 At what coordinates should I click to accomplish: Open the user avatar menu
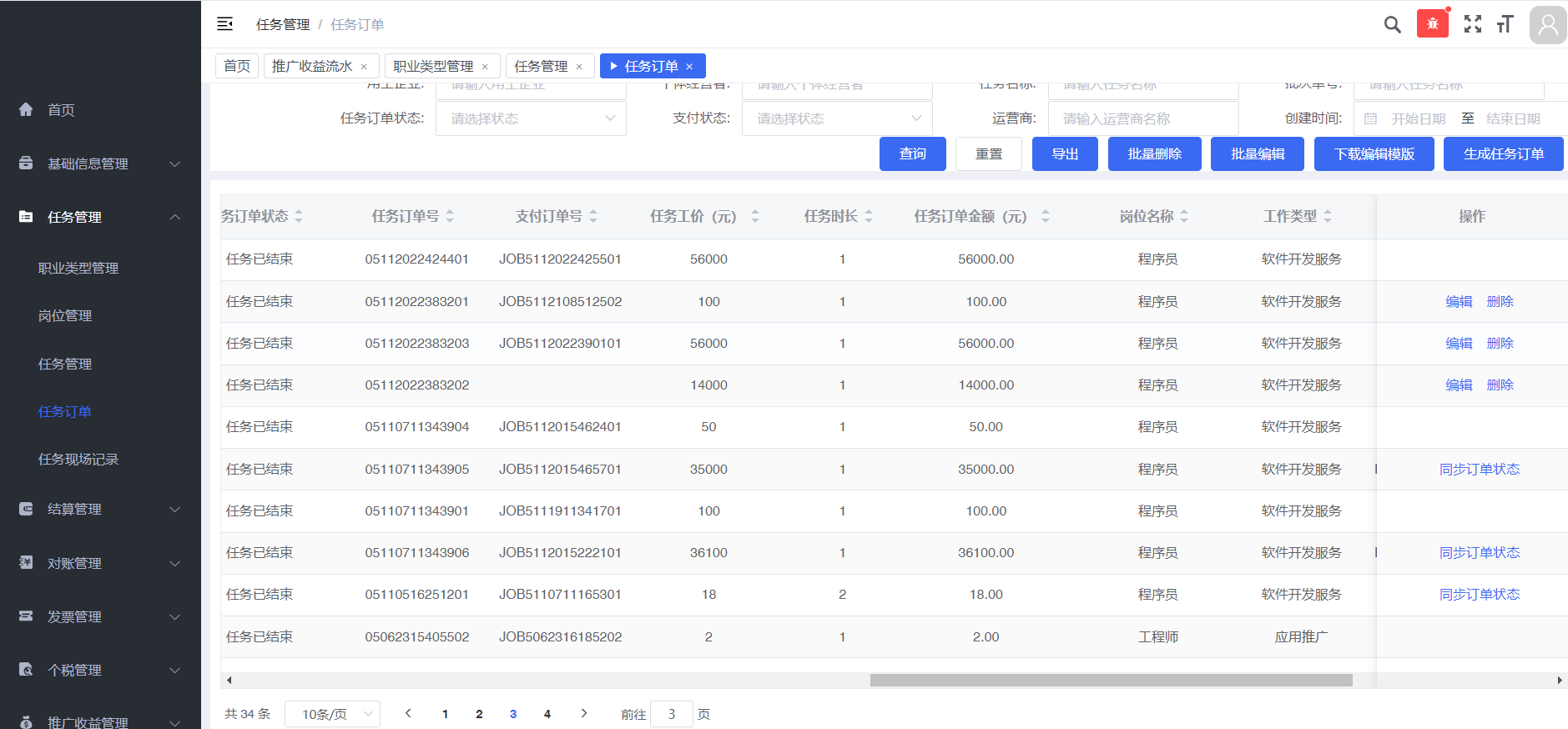pyautogui.click(x=1547, y=25)
